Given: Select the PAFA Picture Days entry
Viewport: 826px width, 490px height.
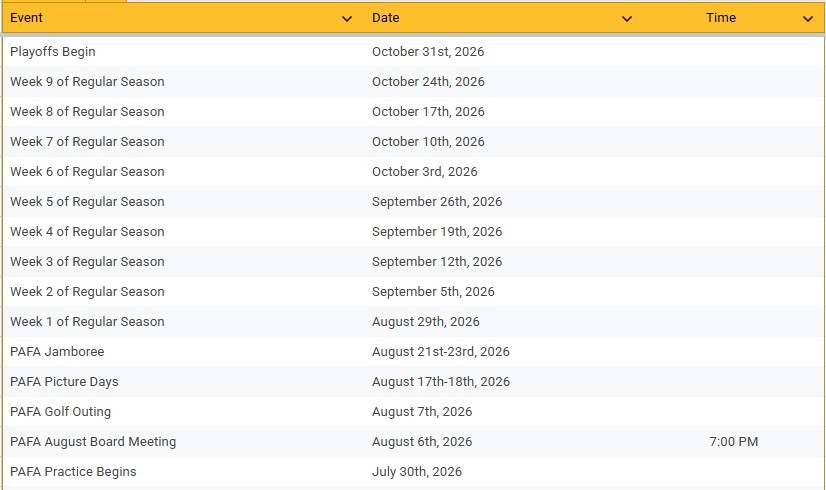Looking at the screenshot, I should 64,382.
